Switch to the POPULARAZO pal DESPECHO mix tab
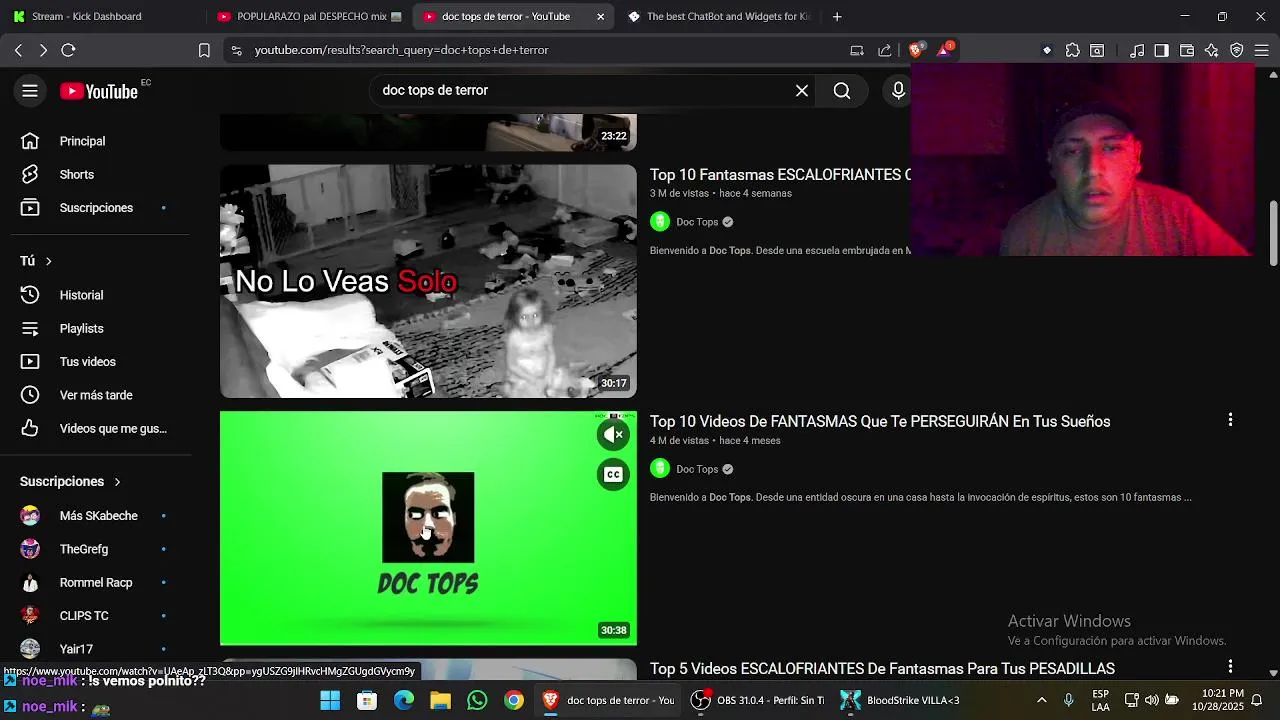Image resolution: width=1280 pixels, height=720 pixels. (309, 16)
